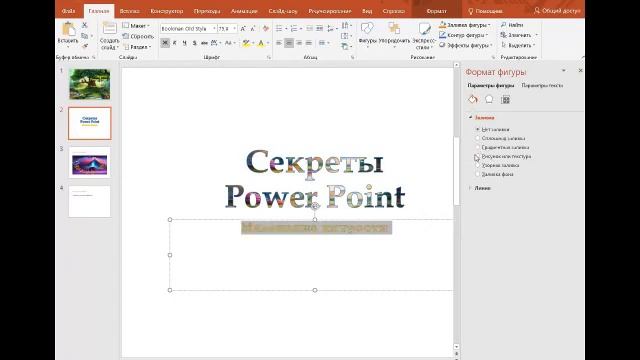Center align text in paragraph group
640x360 pixels.
pyautogui.click(x=289, y=43)
